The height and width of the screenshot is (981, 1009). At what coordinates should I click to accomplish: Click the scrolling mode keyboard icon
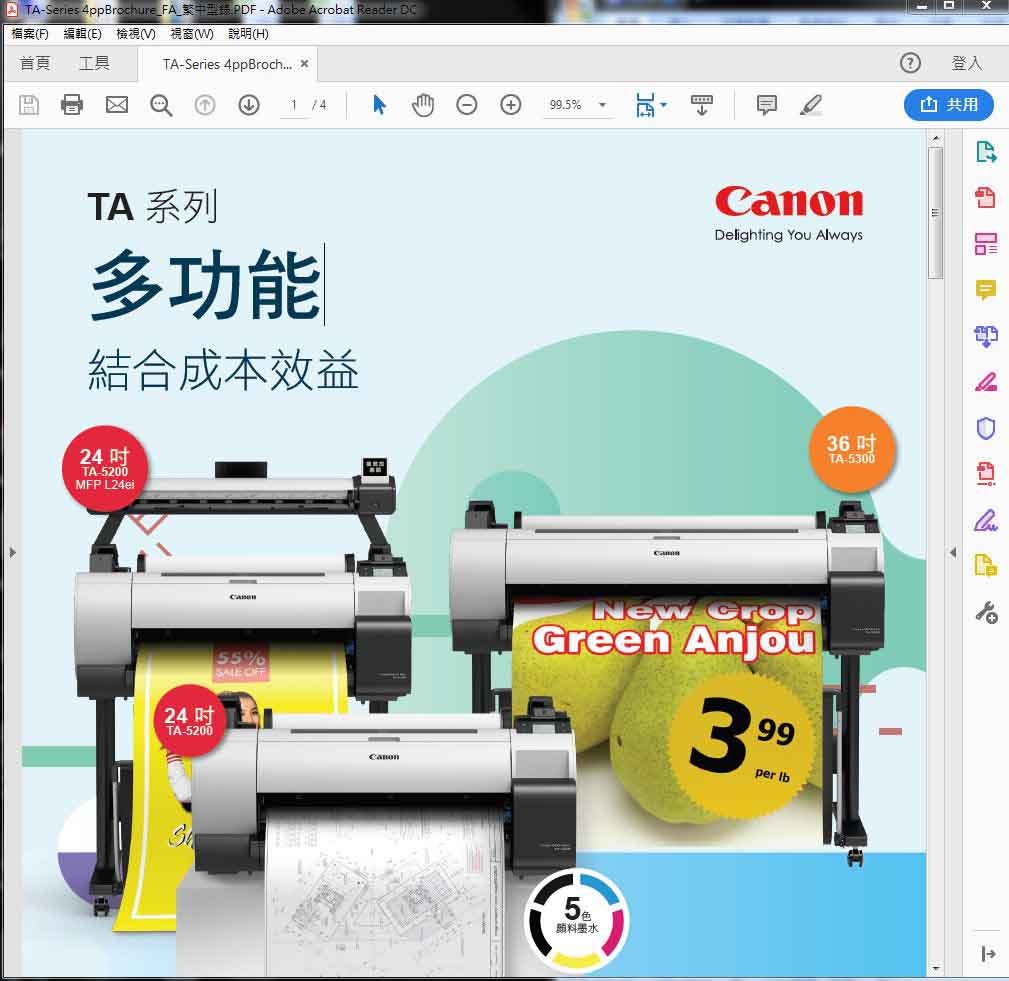(x=701, y=104)
